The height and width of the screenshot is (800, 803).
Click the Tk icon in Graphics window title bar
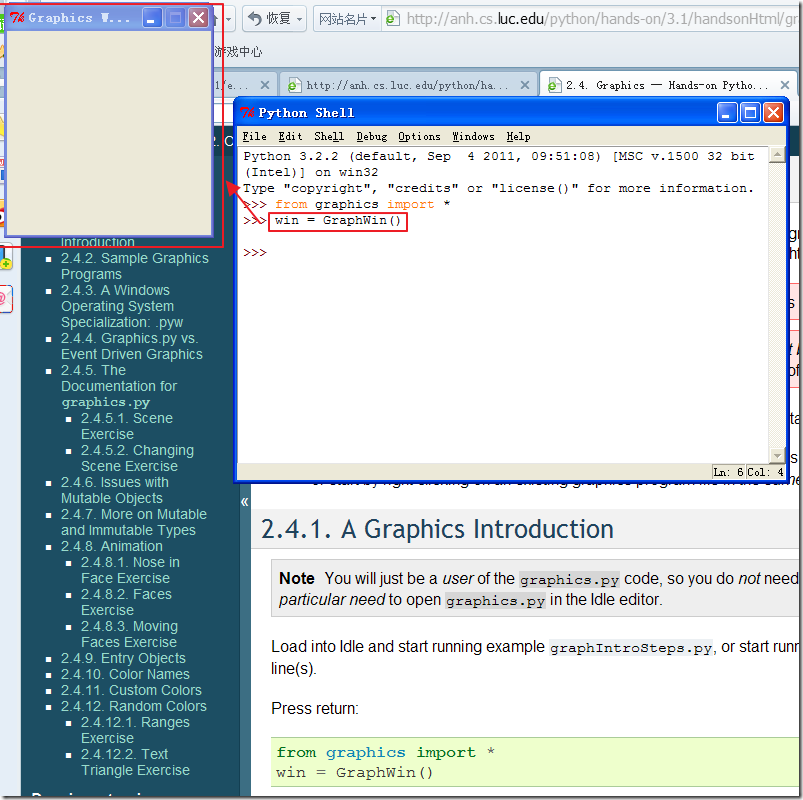pos(16,18)
